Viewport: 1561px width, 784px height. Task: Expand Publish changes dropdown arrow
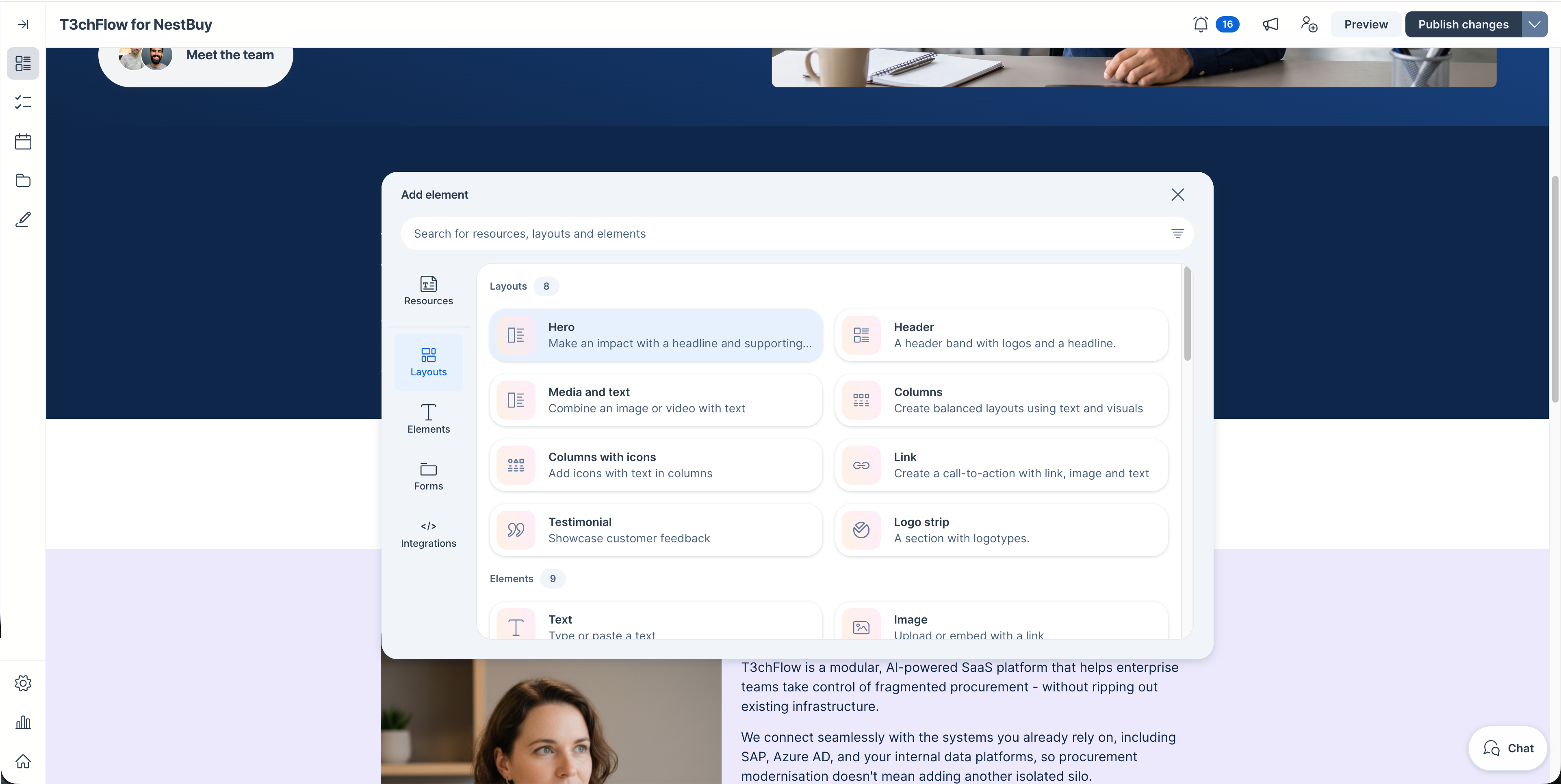1534,24
